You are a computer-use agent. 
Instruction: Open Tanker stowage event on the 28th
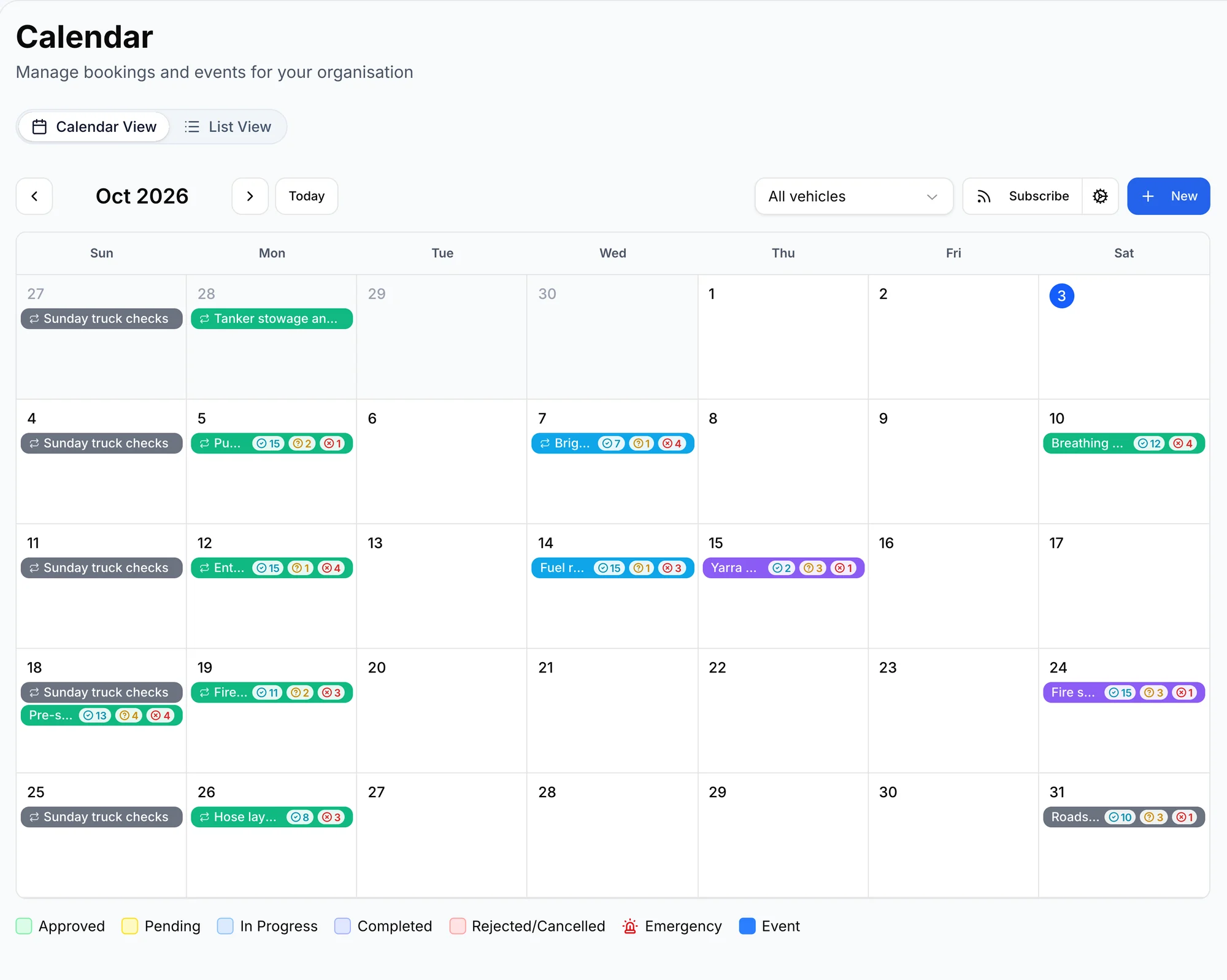pos(272,319)
